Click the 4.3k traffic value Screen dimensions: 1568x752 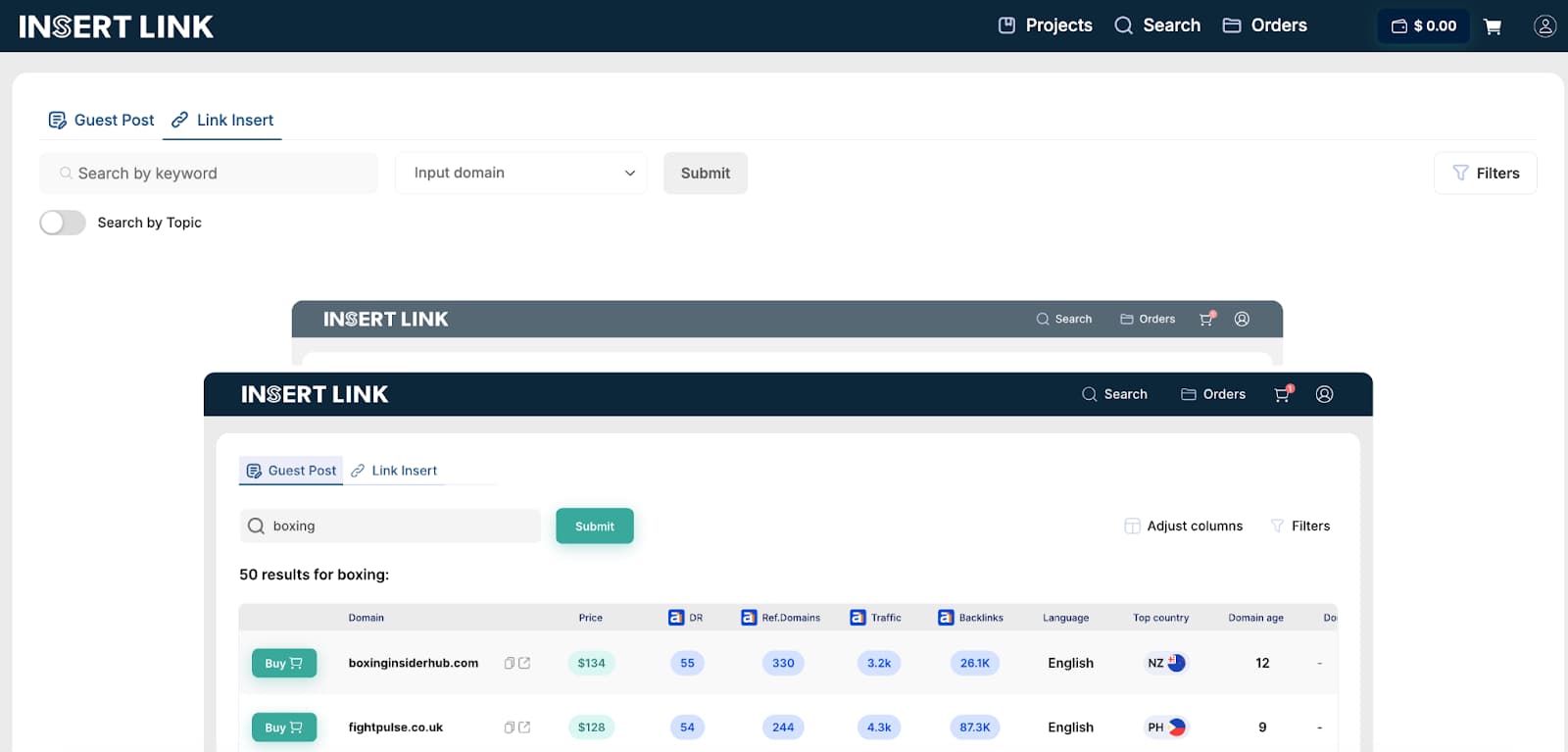point(879,727)
